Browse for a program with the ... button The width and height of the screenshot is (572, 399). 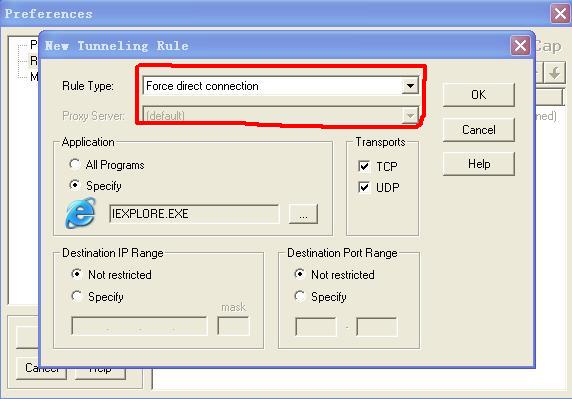click(x=303, y=214)
